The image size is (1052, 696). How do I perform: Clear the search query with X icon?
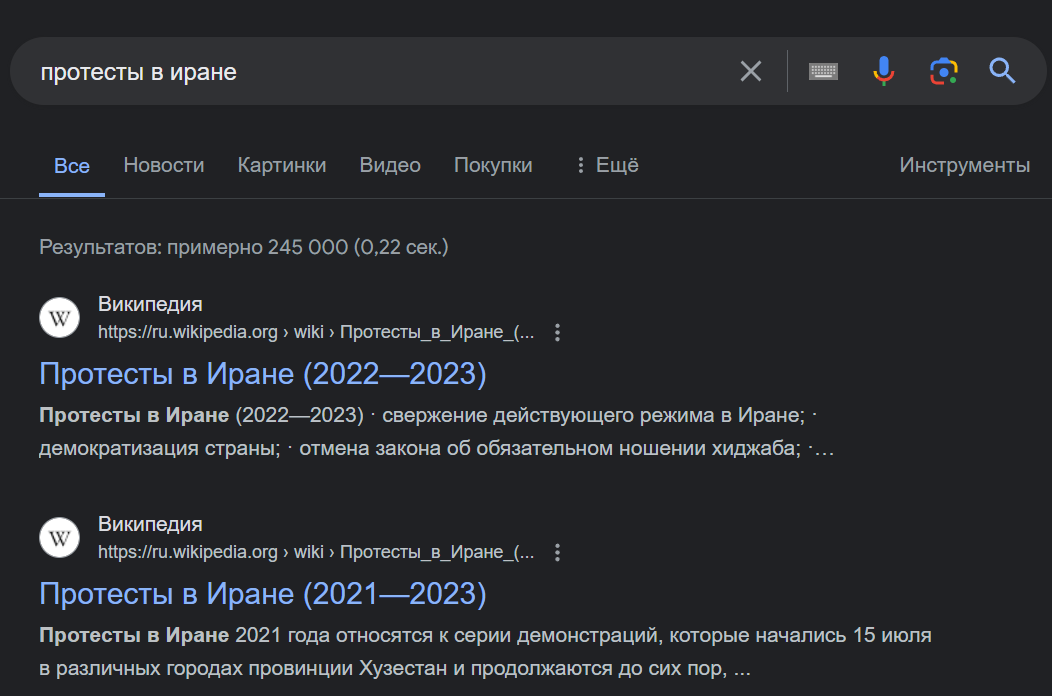coord(750,71)
